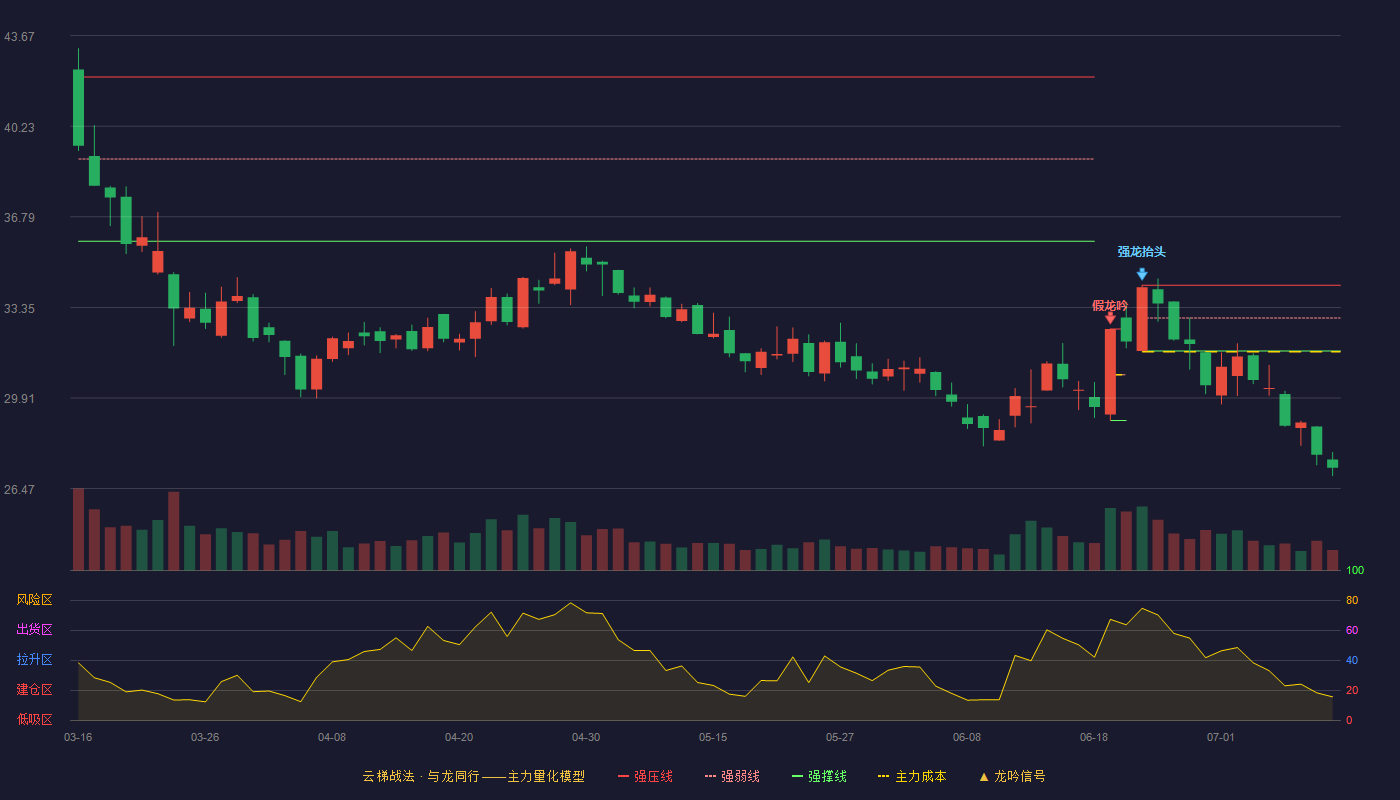This screenshot has width=1400, height=800.
Task: Click the 04-08 date axis label
Action: click(x=332, y=737)
